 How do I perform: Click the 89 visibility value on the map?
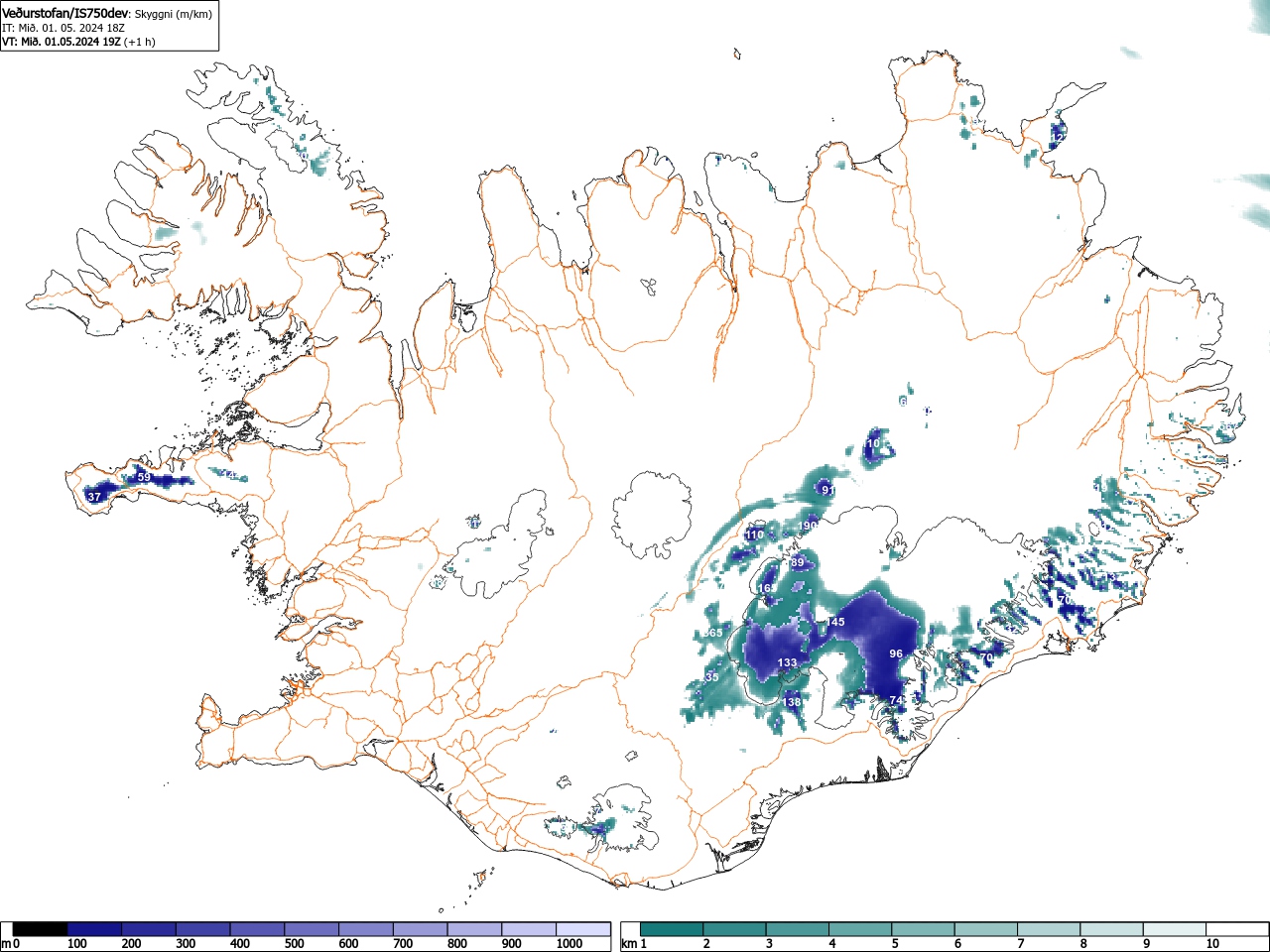797,562
